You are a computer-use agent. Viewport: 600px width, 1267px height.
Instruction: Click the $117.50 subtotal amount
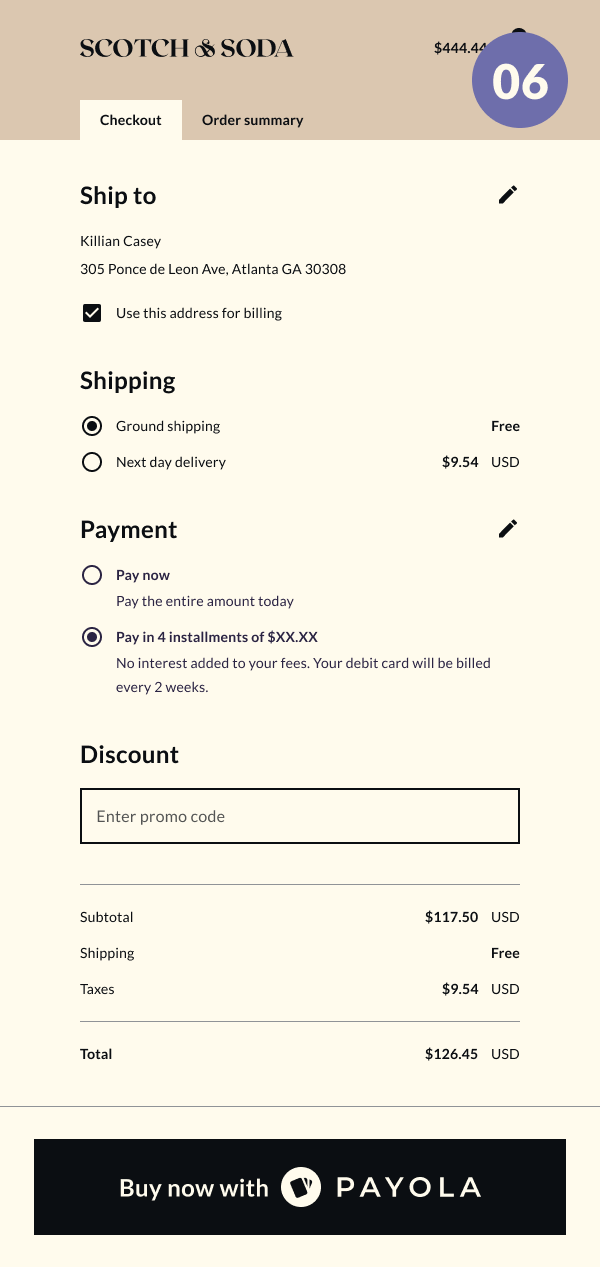451,917
